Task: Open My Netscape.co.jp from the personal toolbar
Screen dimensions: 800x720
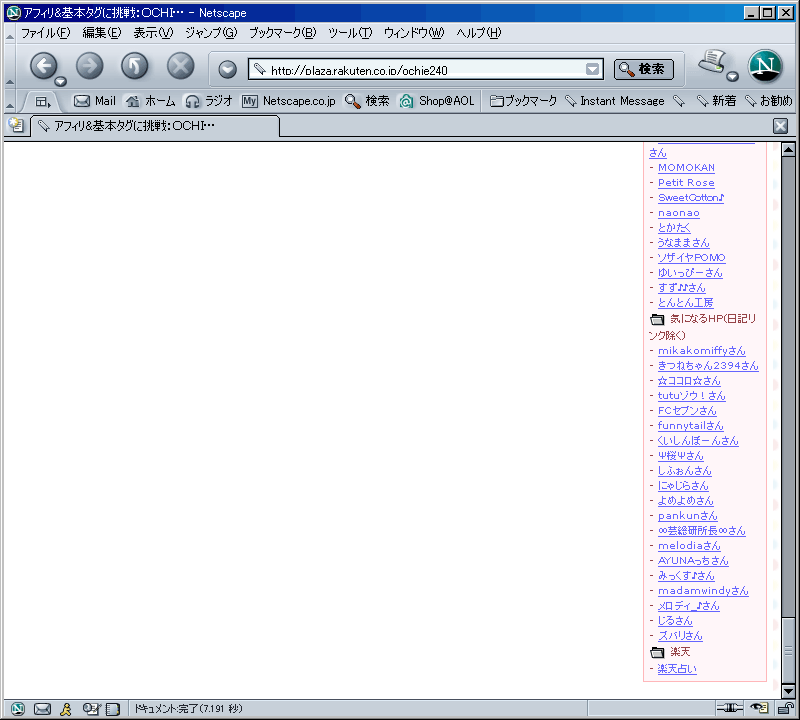Action: 289,101
